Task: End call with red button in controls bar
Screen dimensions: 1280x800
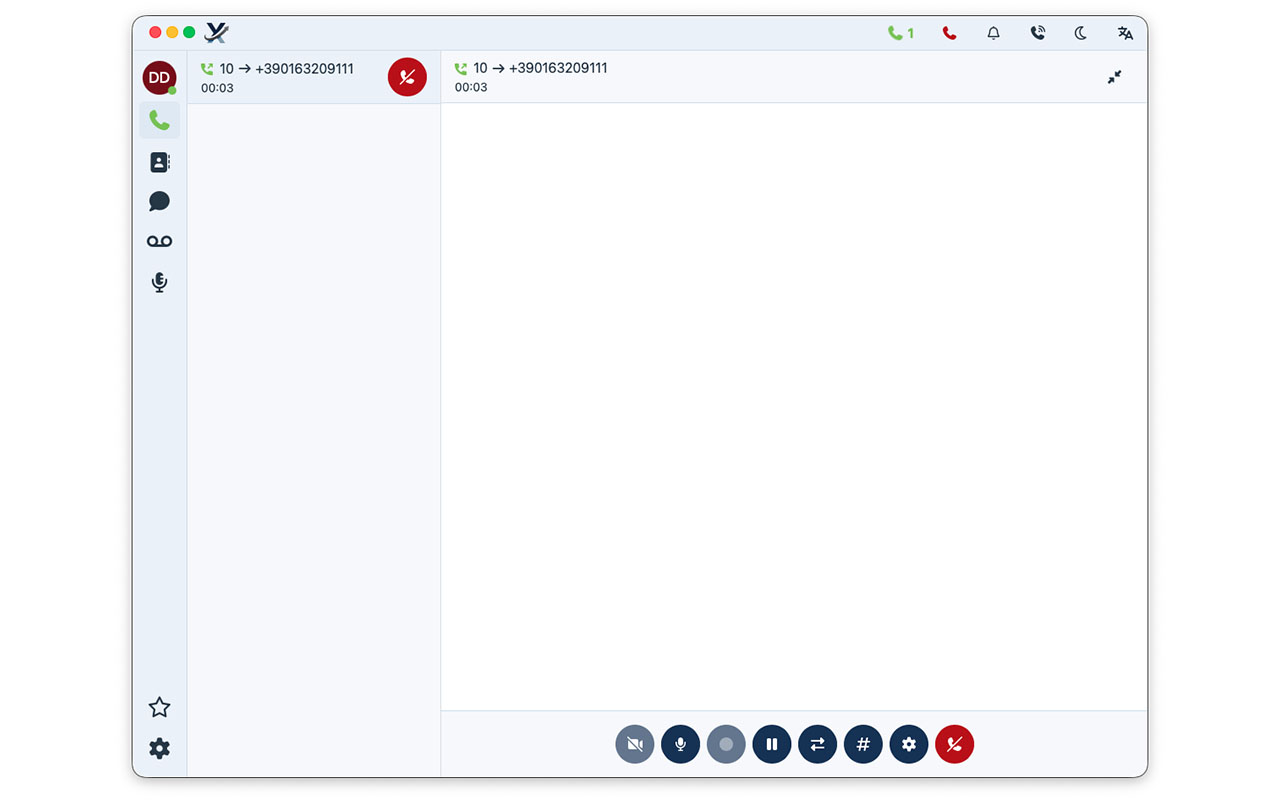Action: [x=954, y=744]
